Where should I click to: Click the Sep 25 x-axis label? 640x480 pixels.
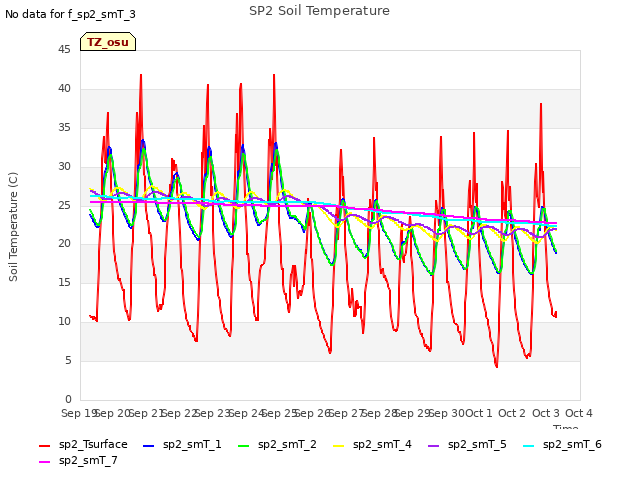tap(279, 413)
